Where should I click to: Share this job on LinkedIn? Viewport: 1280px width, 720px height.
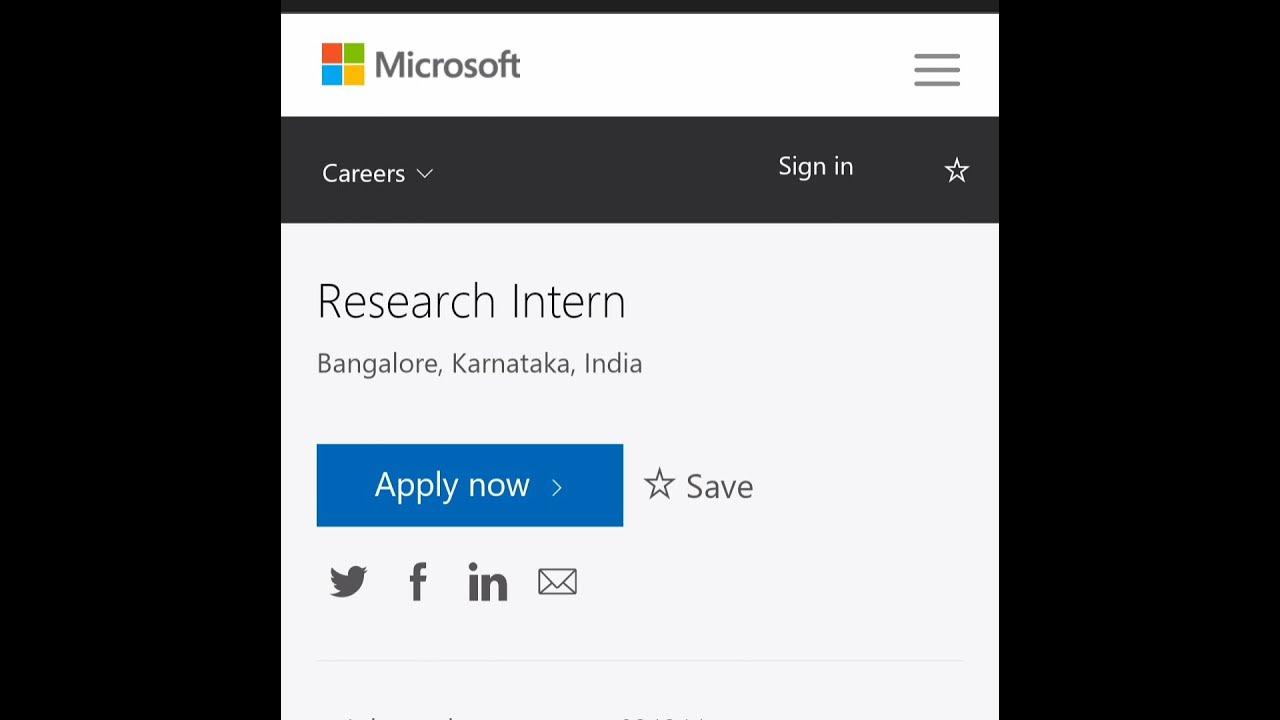point(488,582)
